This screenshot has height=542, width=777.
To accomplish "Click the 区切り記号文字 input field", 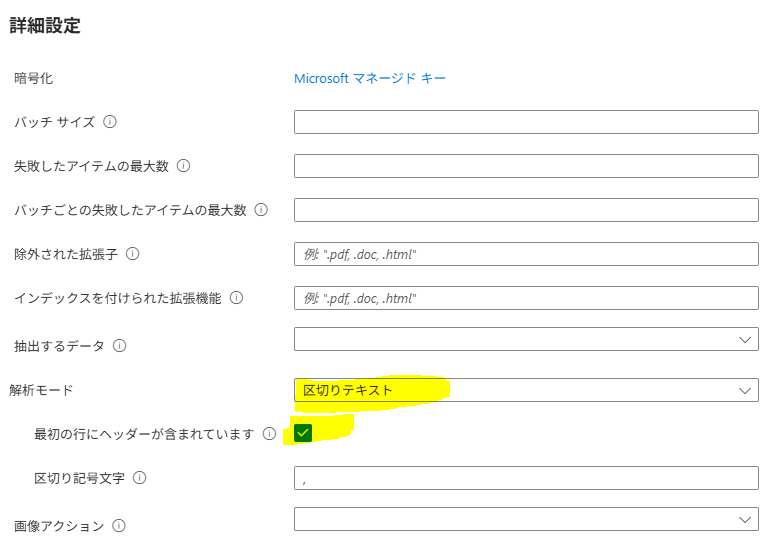I will point(526,478).
